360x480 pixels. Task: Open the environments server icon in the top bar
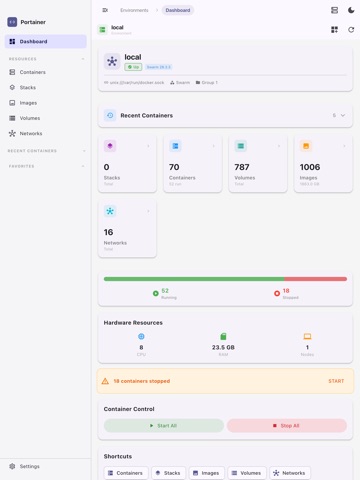click(334, 10)
